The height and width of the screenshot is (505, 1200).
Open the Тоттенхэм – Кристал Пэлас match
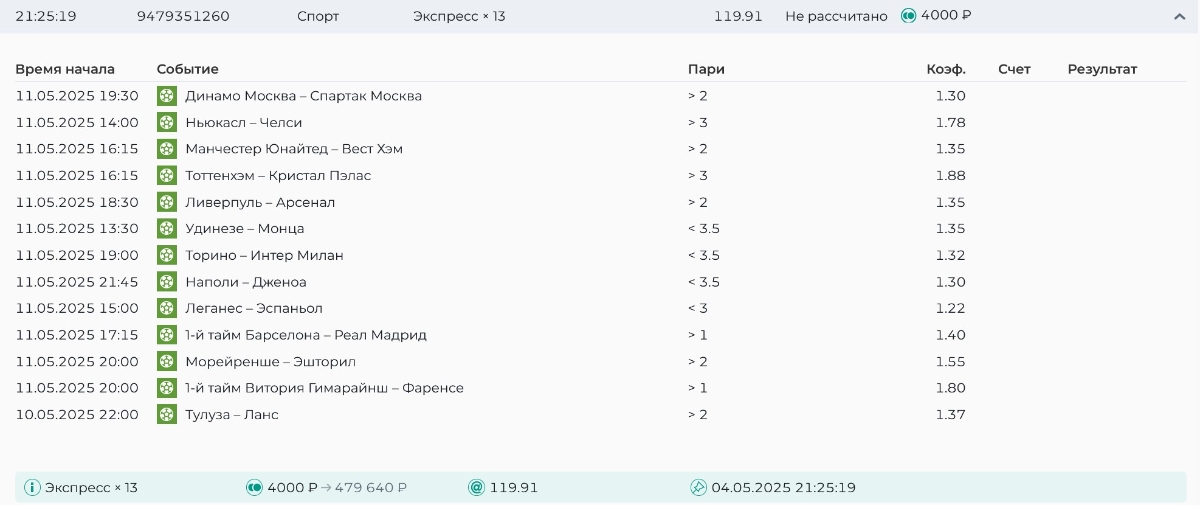[278, 176]
